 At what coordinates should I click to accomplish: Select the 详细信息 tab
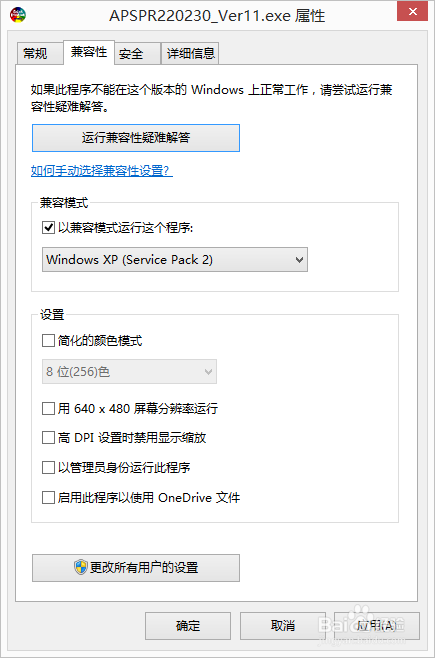coord(190,53)
